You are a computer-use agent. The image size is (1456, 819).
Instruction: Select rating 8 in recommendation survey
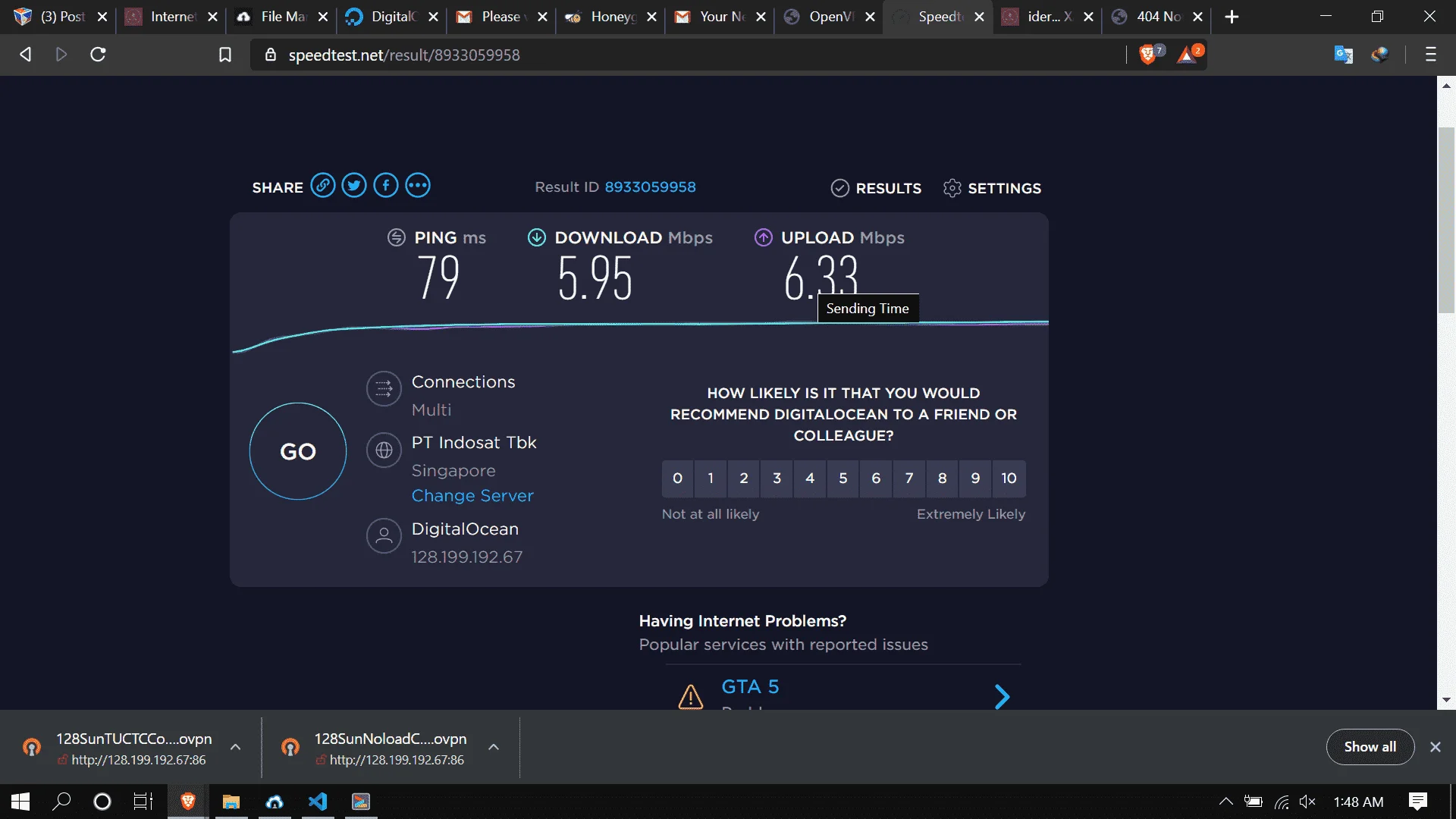942,479
